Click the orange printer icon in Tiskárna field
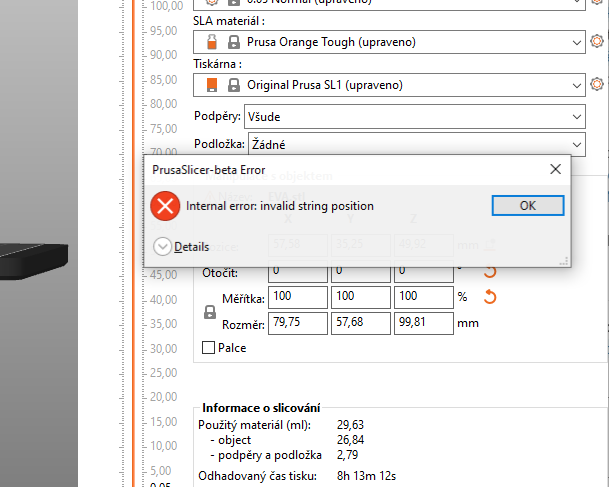 tap(212, 85)
